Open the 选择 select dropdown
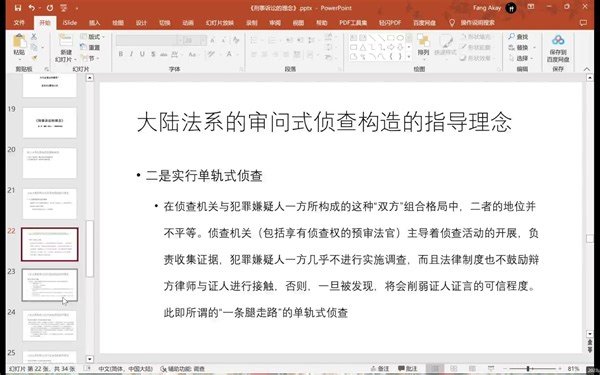Screen dimensions: 600x375 521,58
